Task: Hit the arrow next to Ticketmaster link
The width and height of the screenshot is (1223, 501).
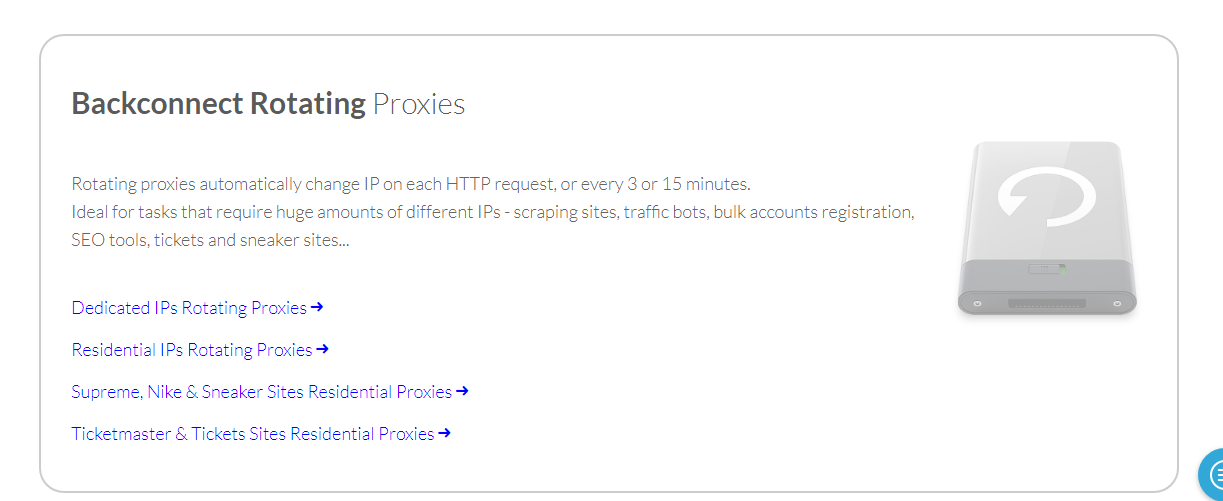Action: [445, 433]
